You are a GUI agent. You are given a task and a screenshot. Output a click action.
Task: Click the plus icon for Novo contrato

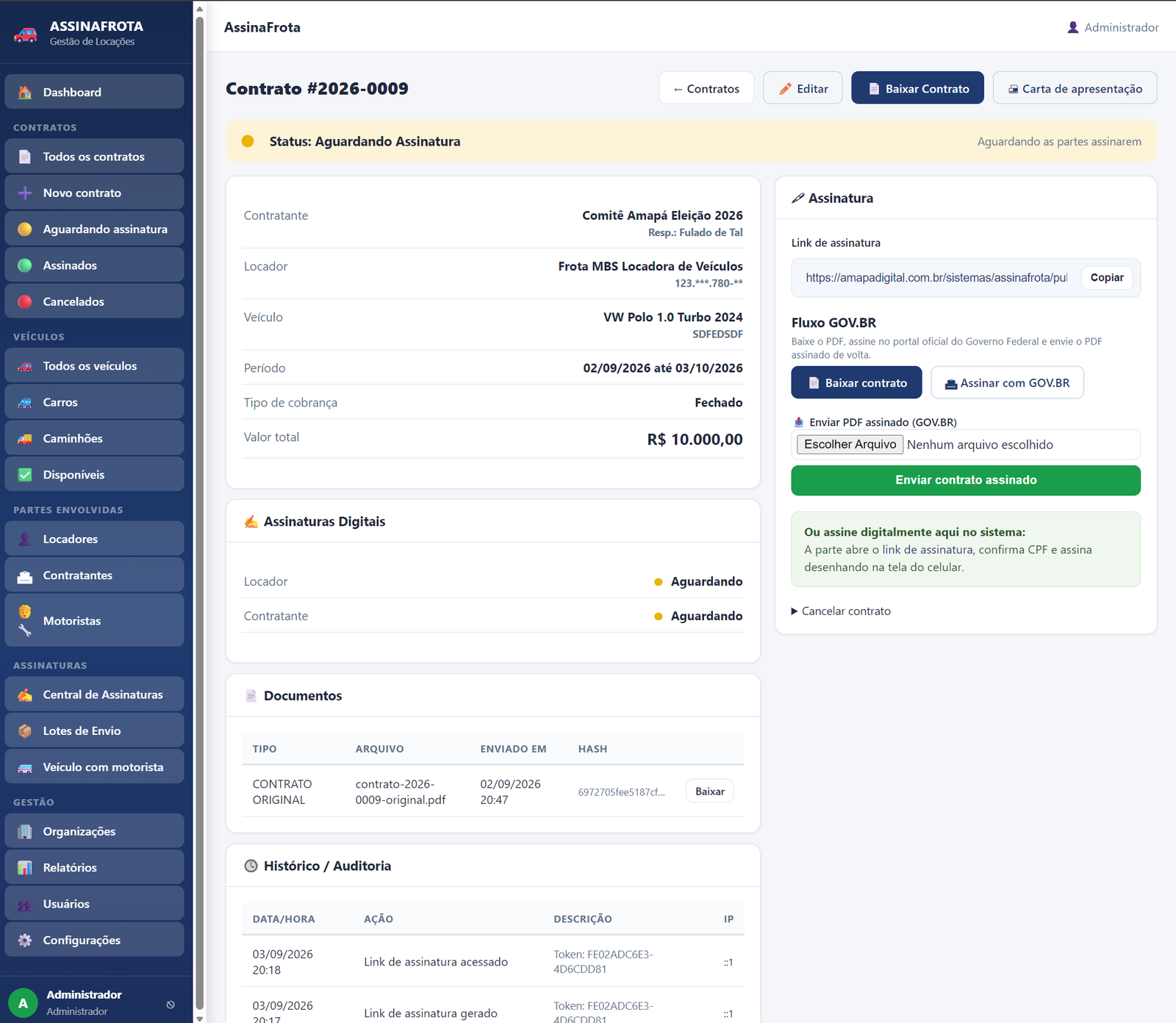[25, 193]
